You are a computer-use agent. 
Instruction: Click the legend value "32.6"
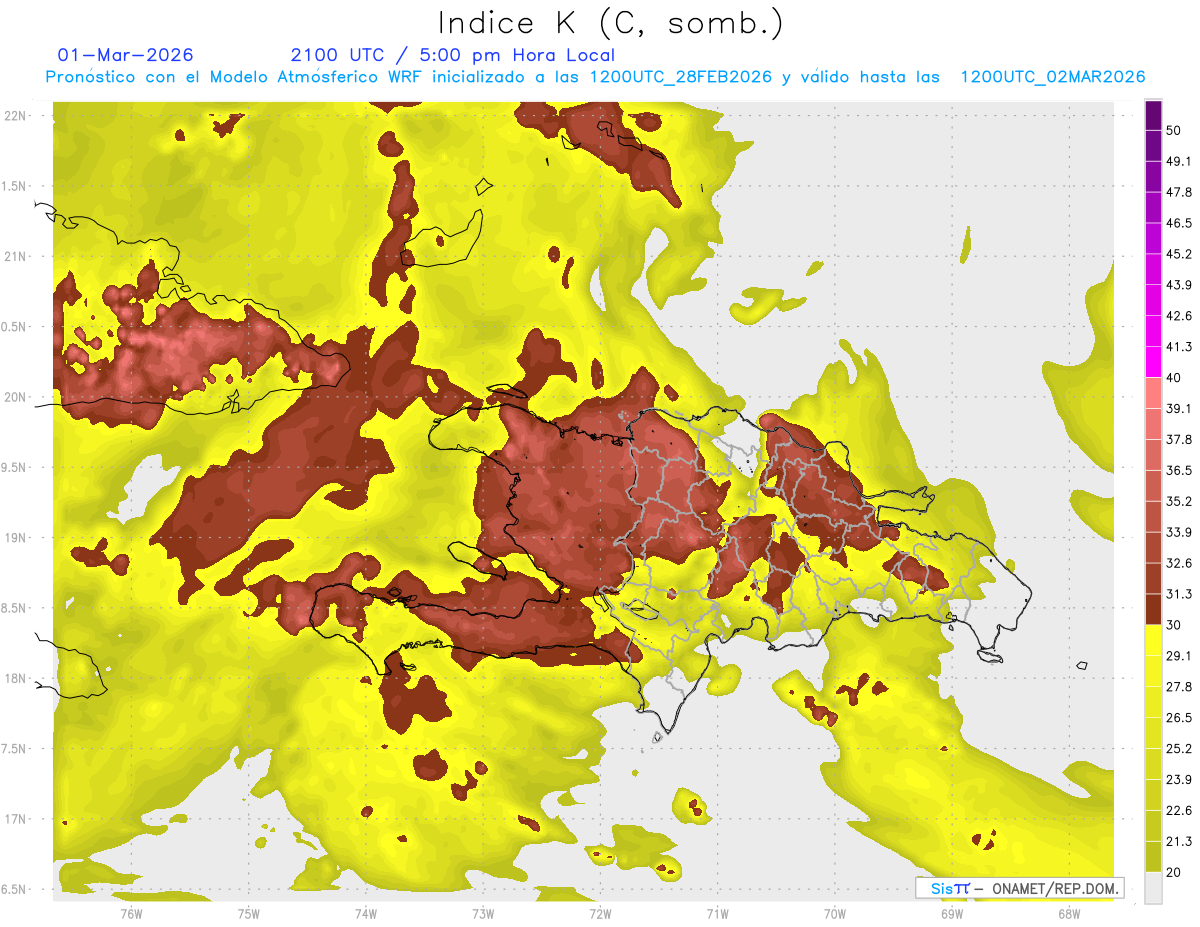point(1178,563)
